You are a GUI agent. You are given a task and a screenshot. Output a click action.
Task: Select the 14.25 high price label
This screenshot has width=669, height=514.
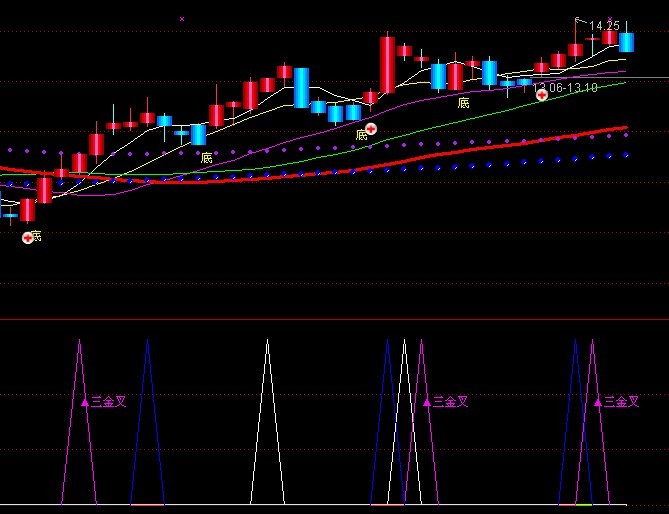coord(604,26)
